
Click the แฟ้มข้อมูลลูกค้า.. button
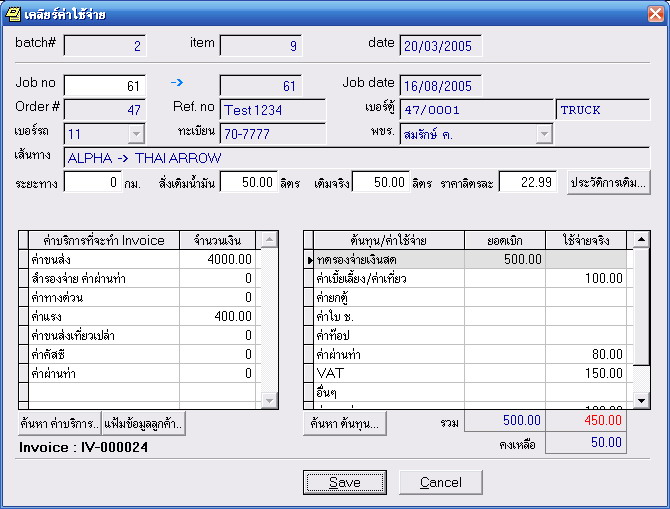(x=144, y=424)
